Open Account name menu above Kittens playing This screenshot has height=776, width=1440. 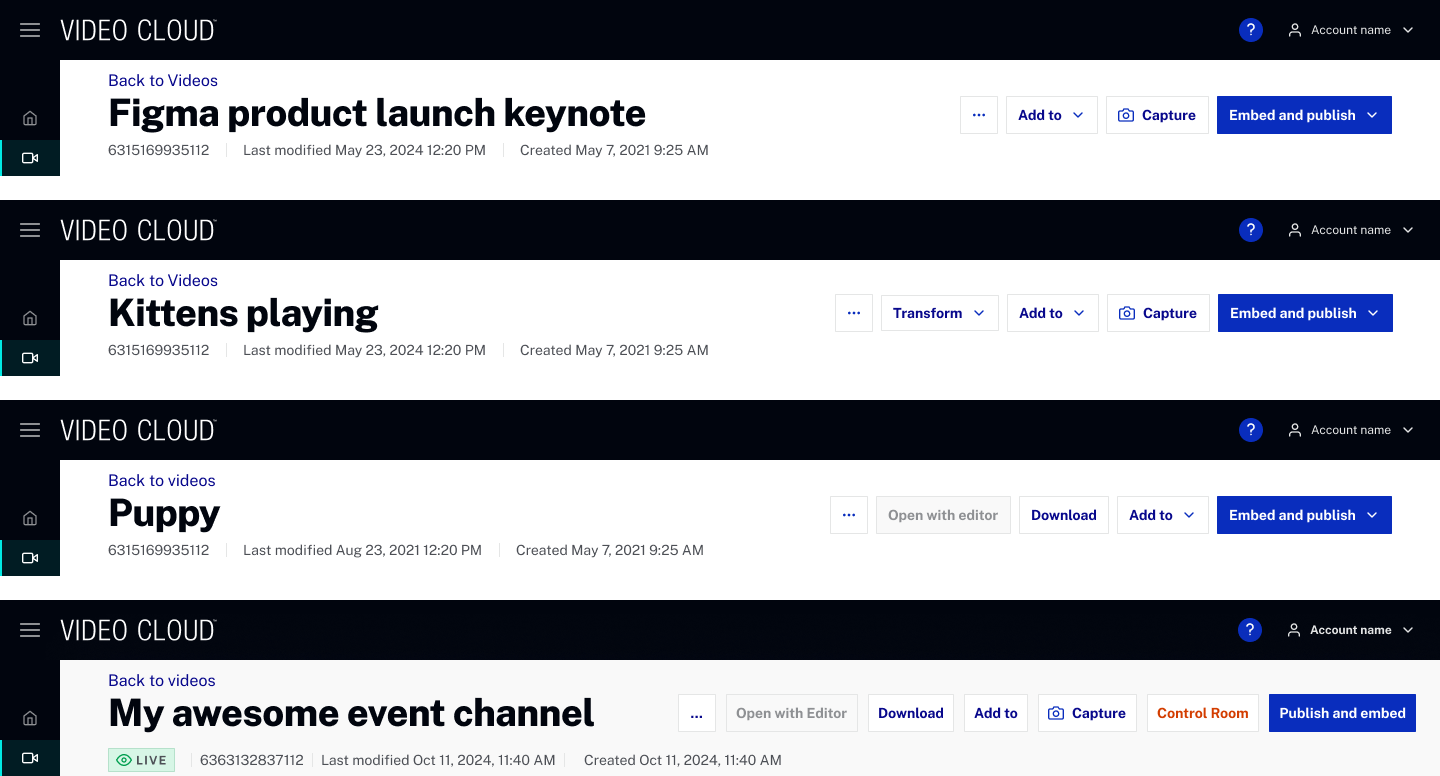1351,230
